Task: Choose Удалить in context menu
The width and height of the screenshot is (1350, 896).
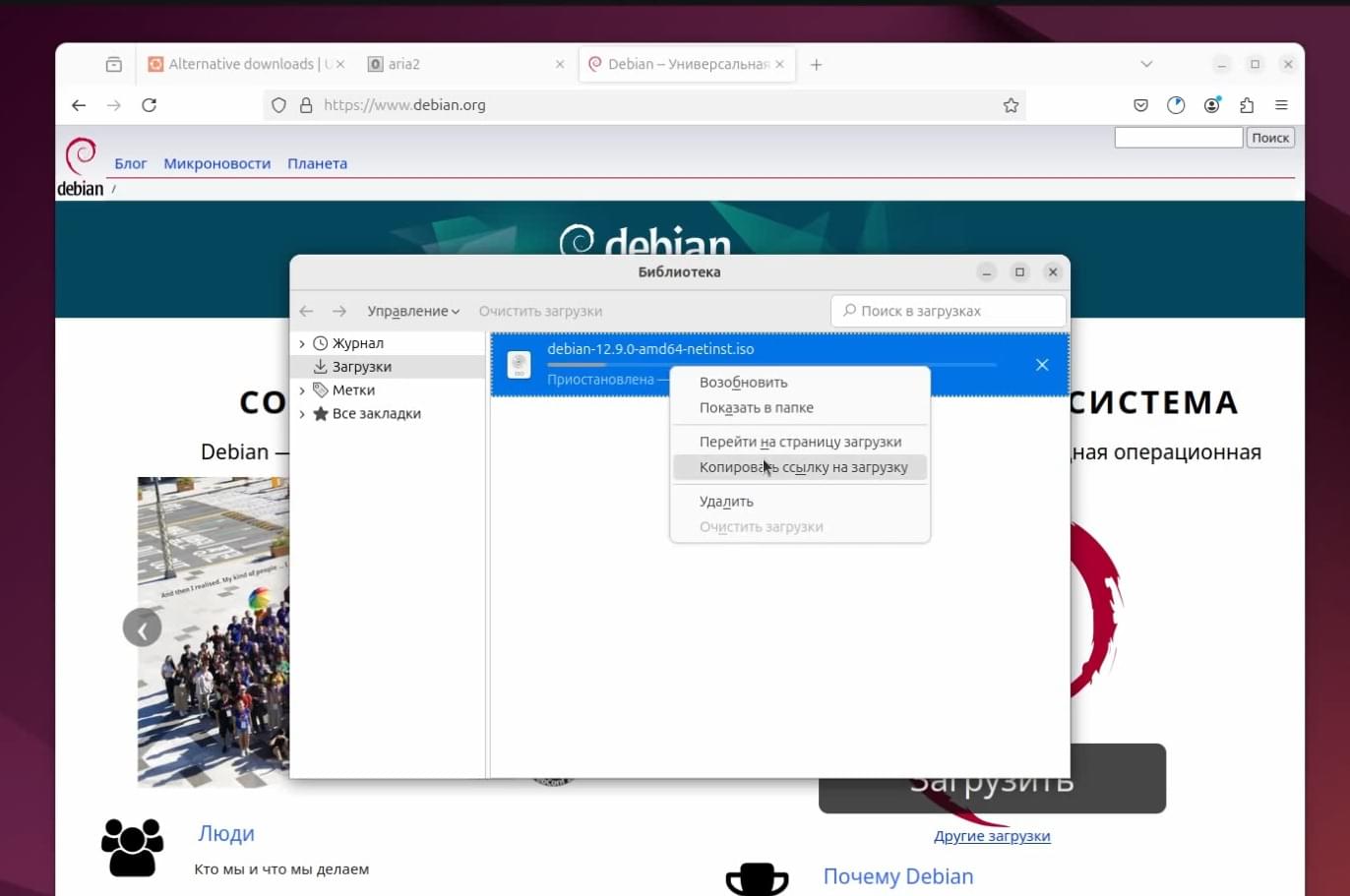Action: (799, 502)
